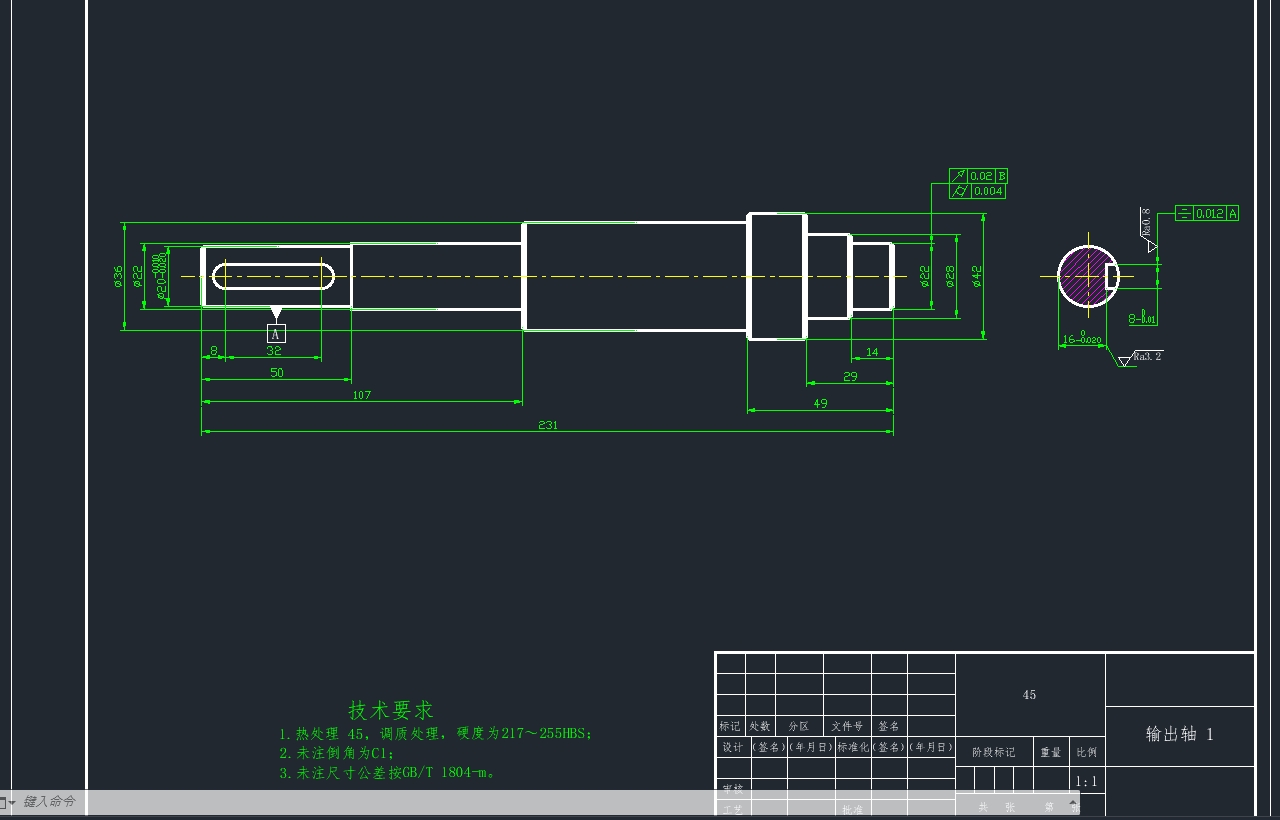Select the 标准化 cell in title block
Screen dimensions: 1280x820
pyautogui.click(x=853, y=747)
